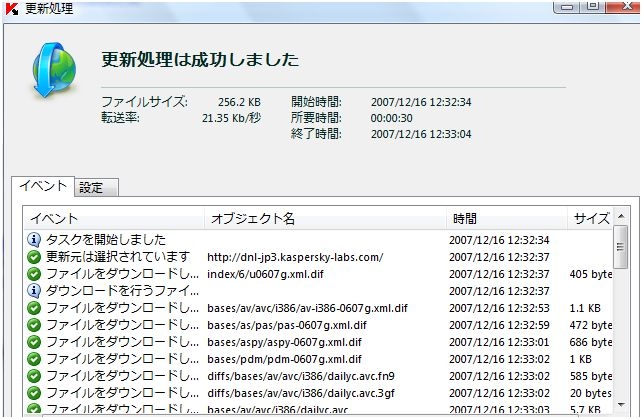Image resolution: width=642 pixels, height=419 pixels.
Task: Click check icon in av-i386-0607g.xml.dif row
Action: pyautogui.click(x=34, y=308)
